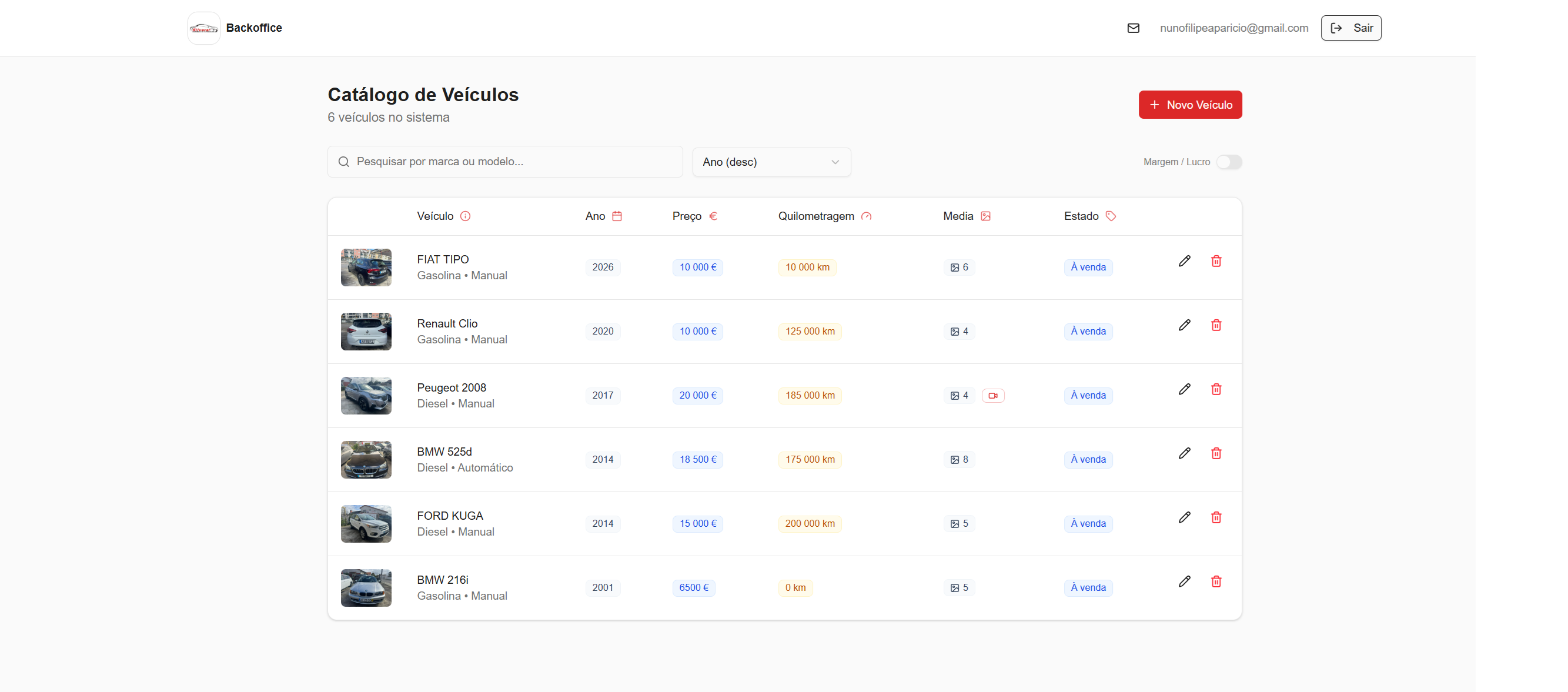Click the Sair button to log out

coord(1350,28)
